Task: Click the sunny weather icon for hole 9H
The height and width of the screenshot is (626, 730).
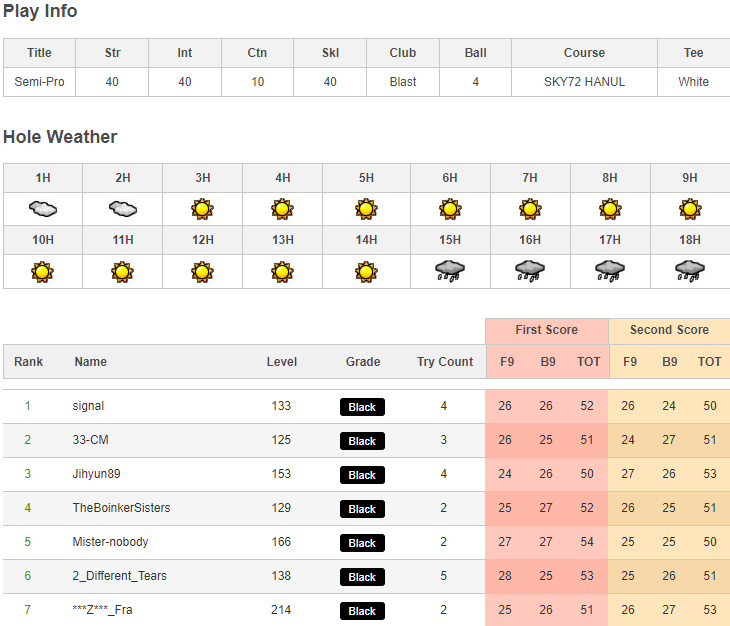Action: coord(690,209)
